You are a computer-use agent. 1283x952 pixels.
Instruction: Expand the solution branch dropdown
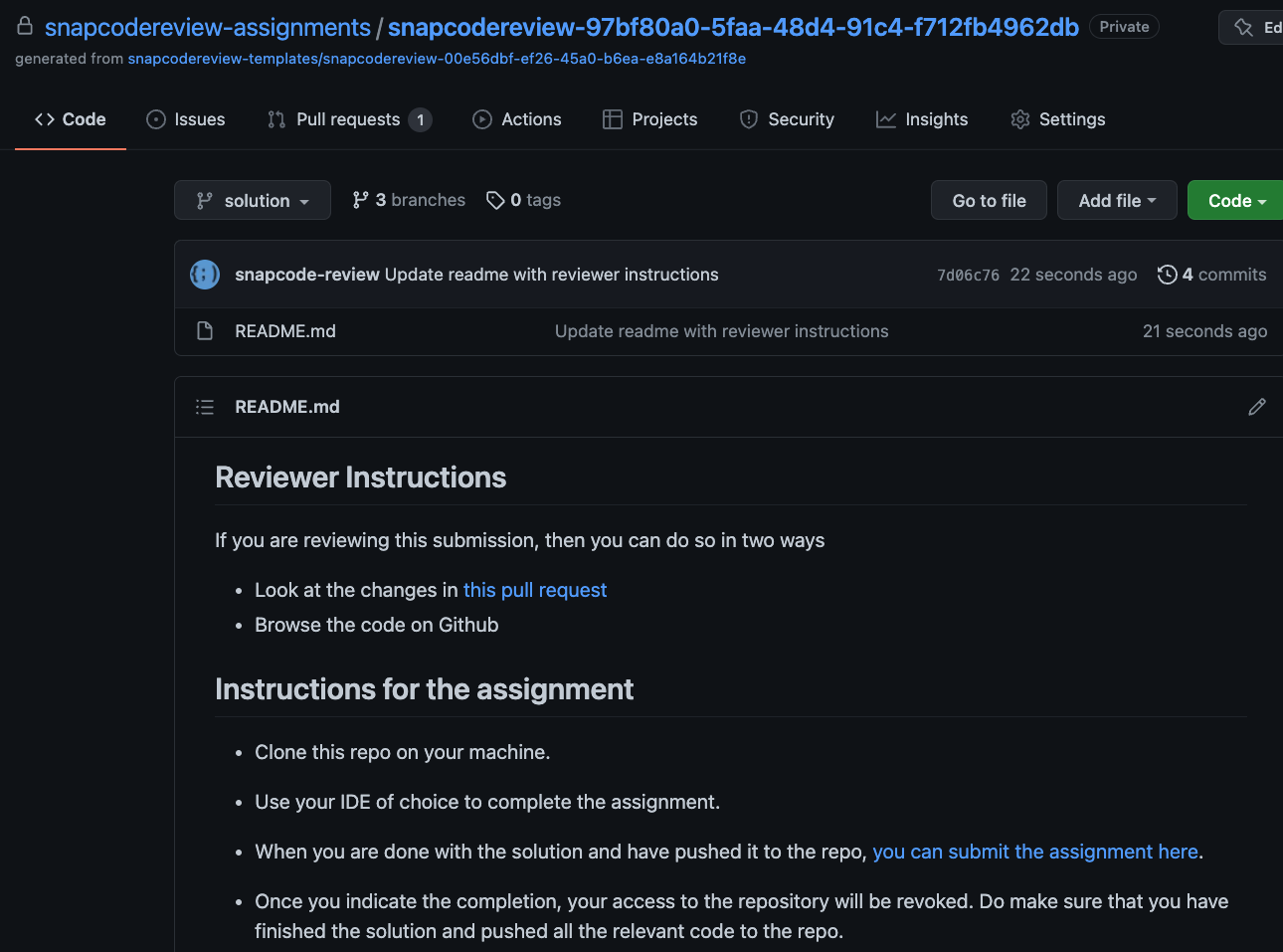253,200
